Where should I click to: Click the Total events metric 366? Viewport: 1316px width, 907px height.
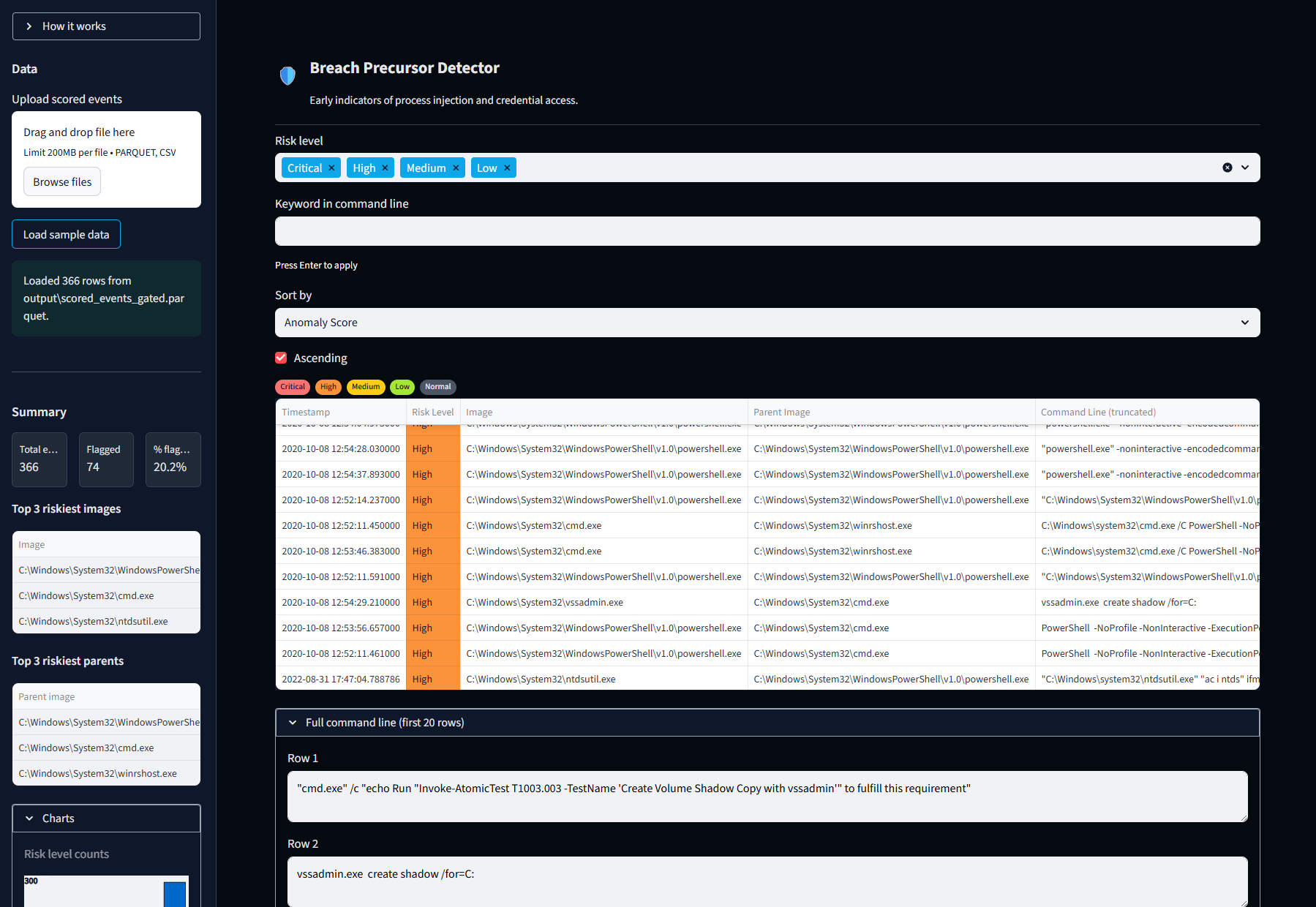[x=40, y=459]
